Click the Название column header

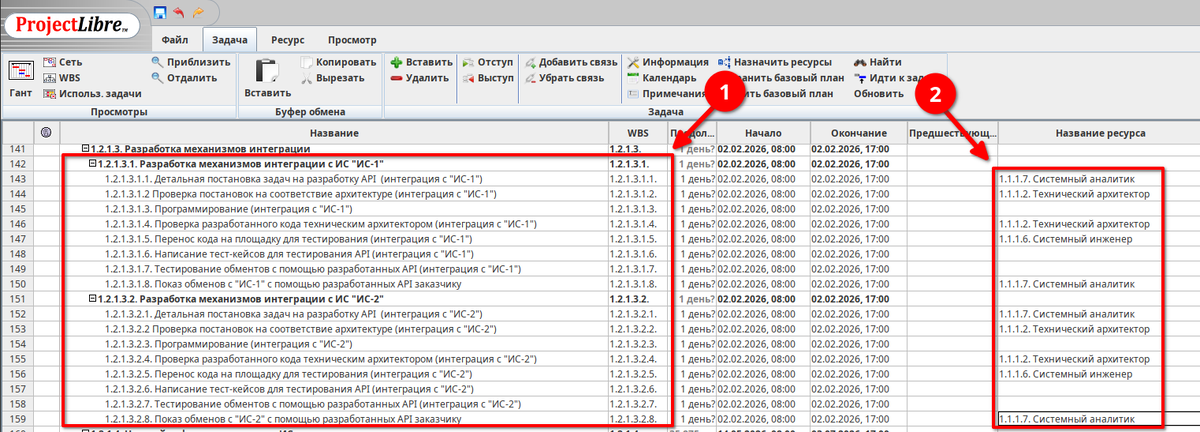click(x=335, y=133)
